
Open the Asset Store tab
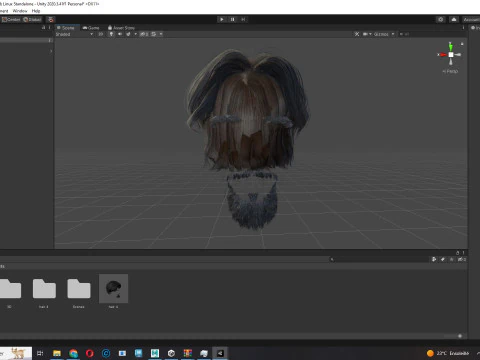tap(121, 28)
